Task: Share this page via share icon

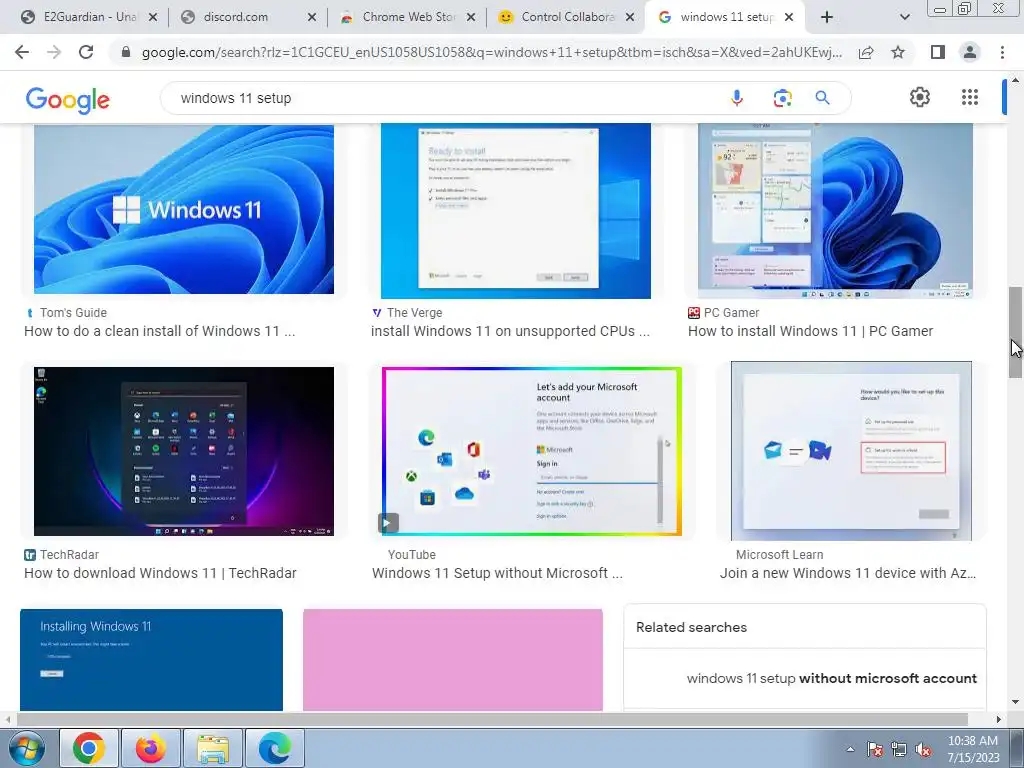Action: click(x=866, y=52)
